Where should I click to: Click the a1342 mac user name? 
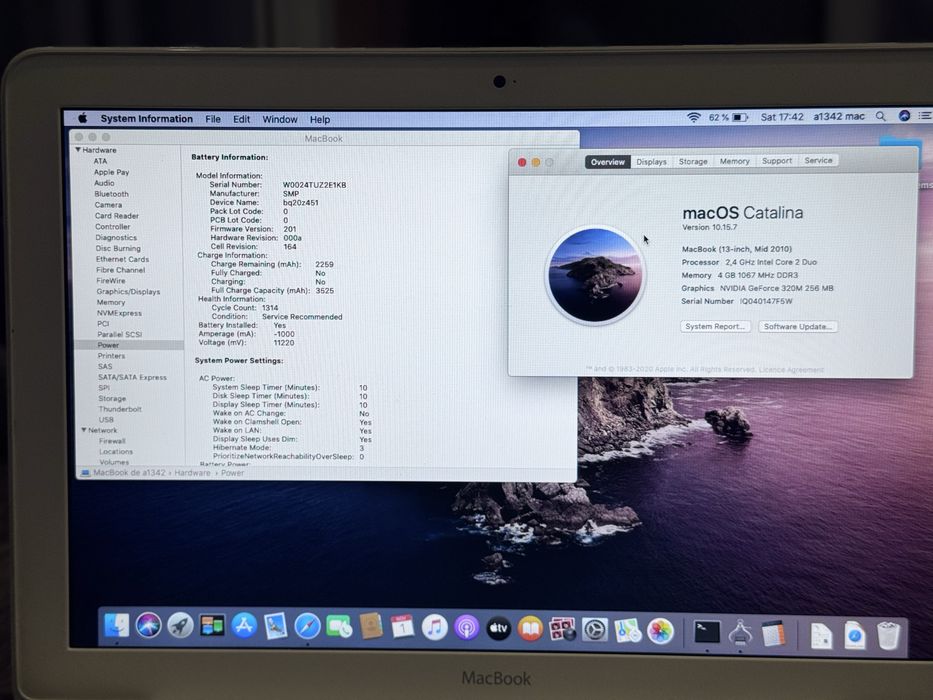tap(838, 116)
